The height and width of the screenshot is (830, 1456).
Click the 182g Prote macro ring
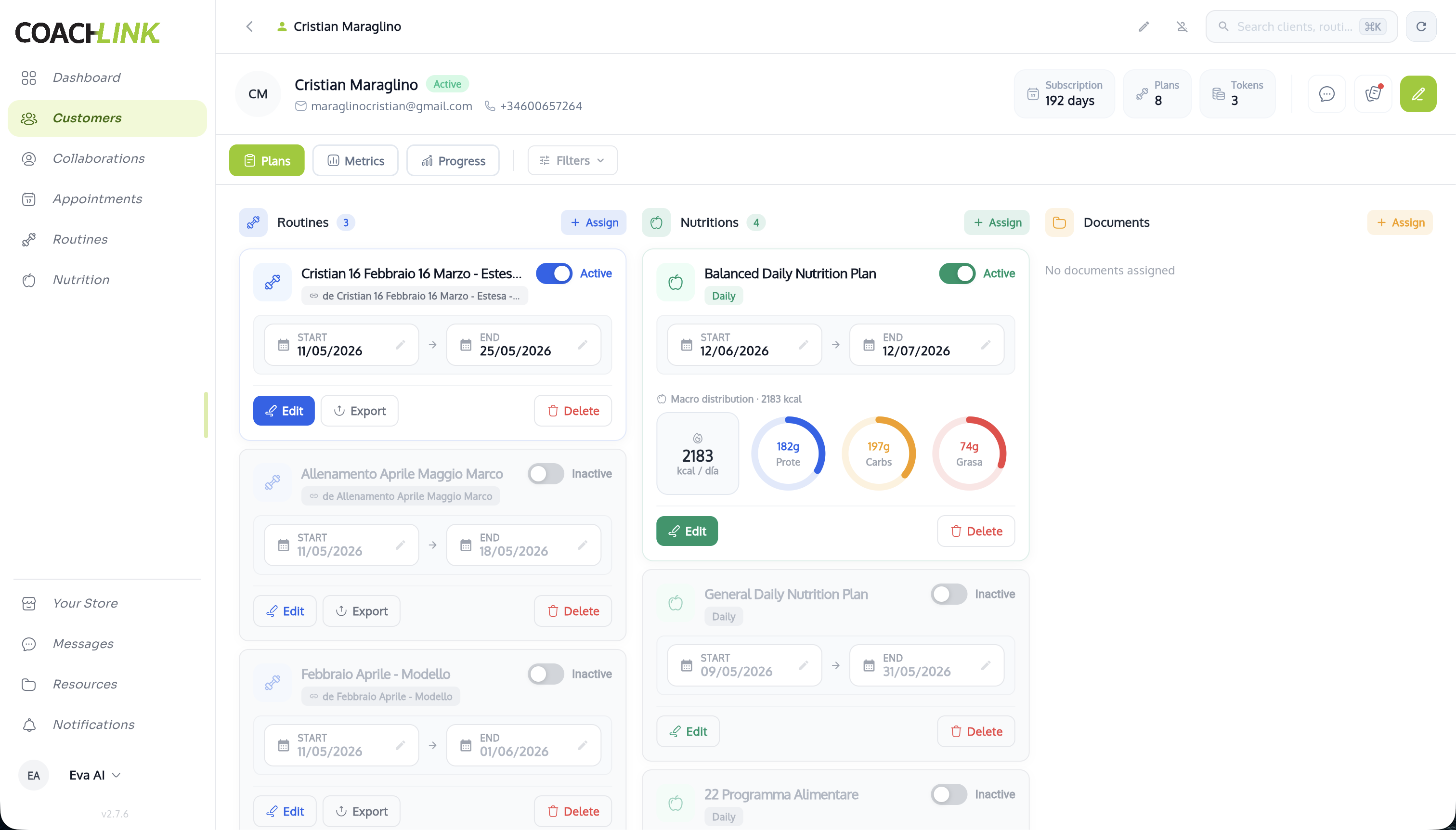point(788,453)
